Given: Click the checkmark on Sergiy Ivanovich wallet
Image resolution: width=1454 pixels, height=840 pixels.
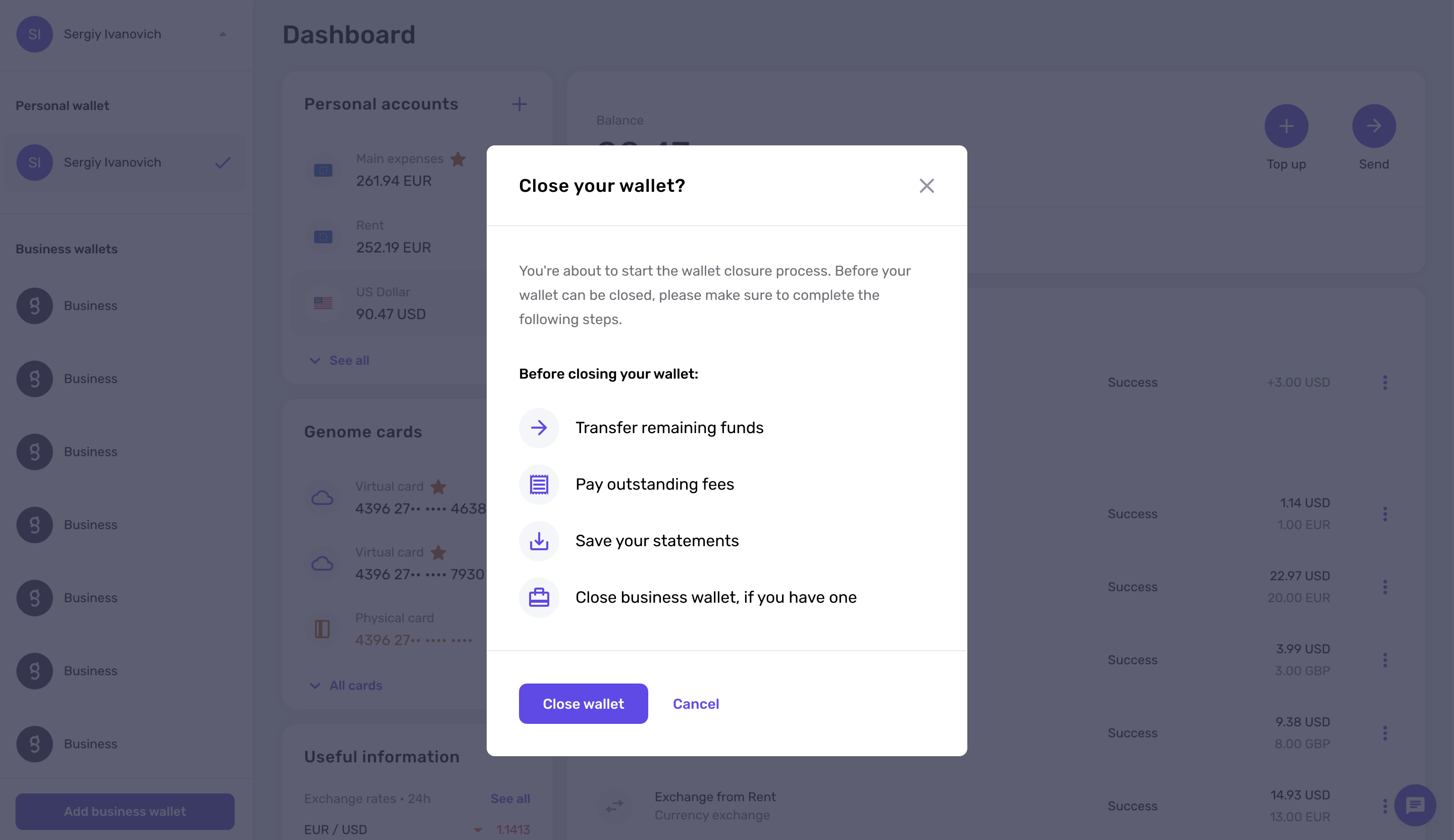Looking at the screenshot, I should point(223,163).
